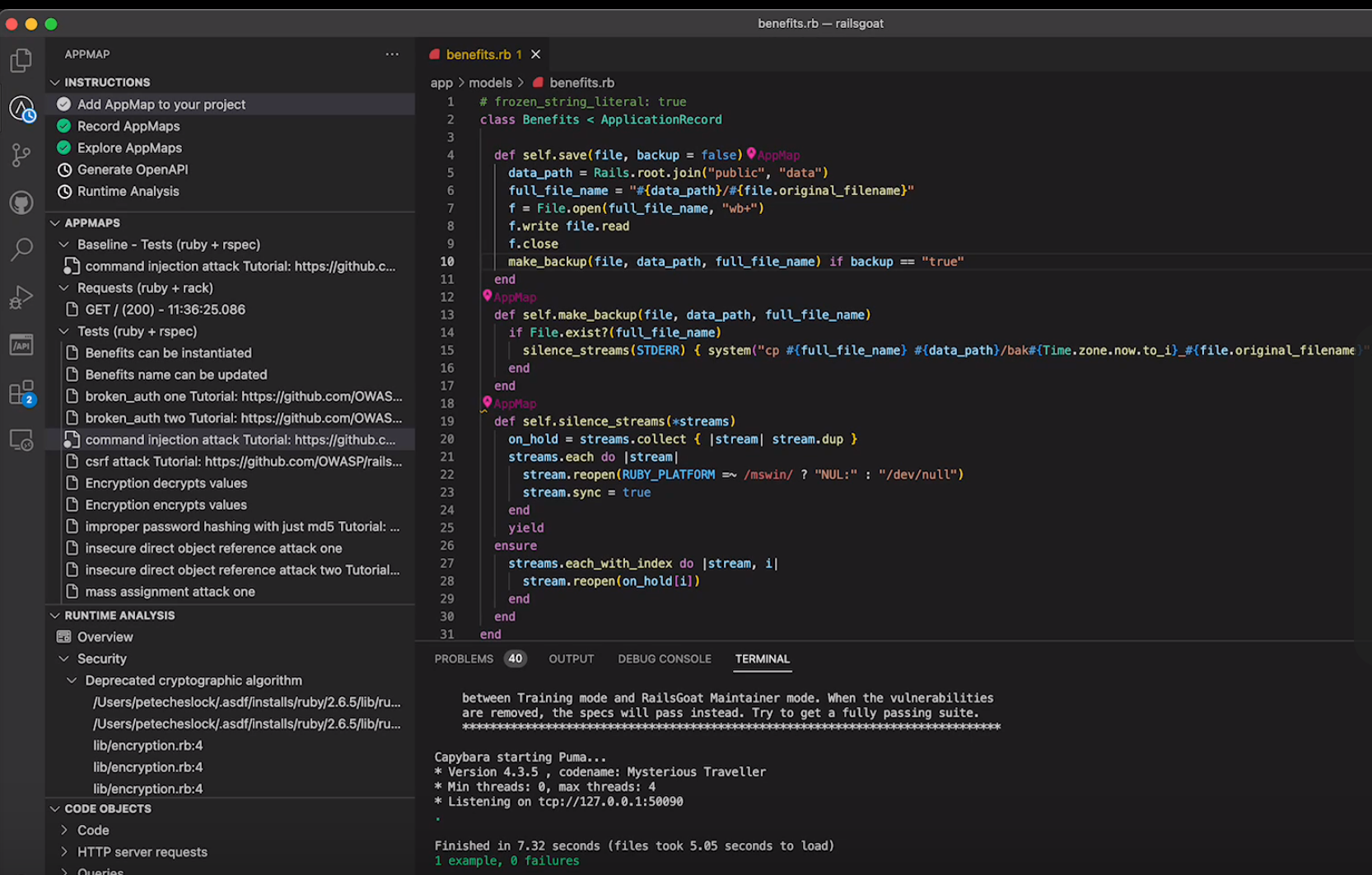
Task: Expand the HTTP server requests node
Action: 64,851
